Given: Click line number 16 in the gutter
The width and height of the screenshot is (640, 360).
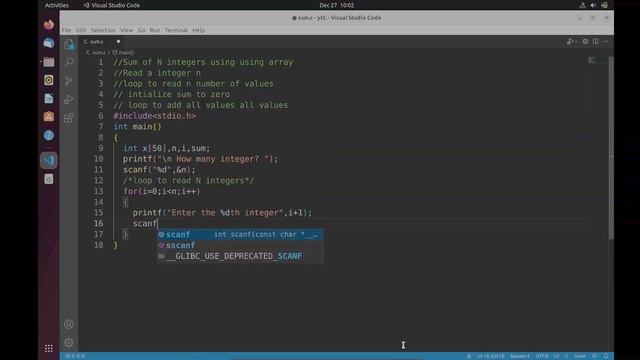Looking at the screenshot, I should pyautogui.click(x=98, y=223).
